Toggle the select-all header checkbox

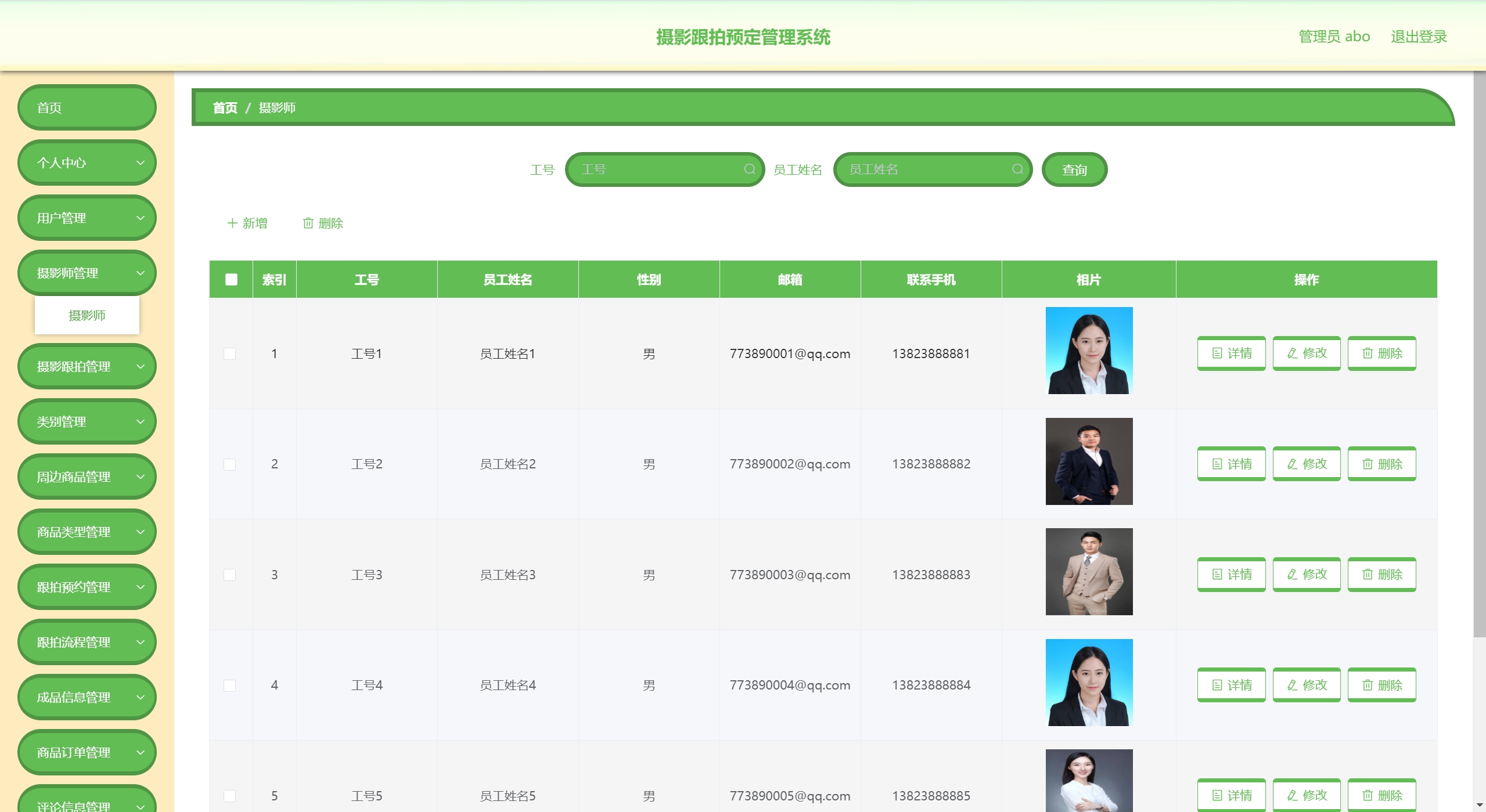coord(231,280)
